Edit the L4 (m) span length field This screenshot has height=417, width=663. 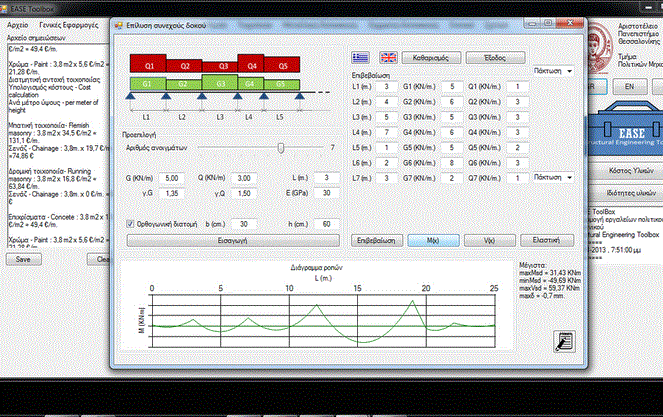tap(386, 132)
